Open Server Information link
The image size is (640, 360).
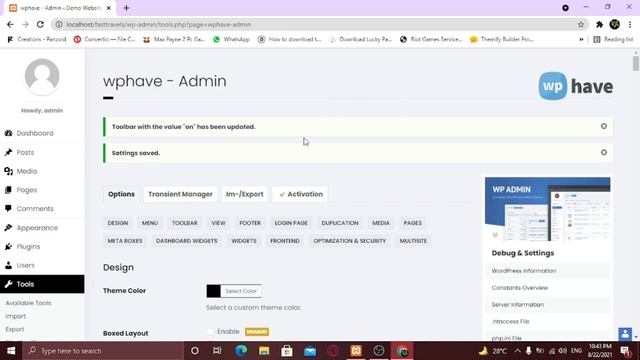(x=518, y=304)
